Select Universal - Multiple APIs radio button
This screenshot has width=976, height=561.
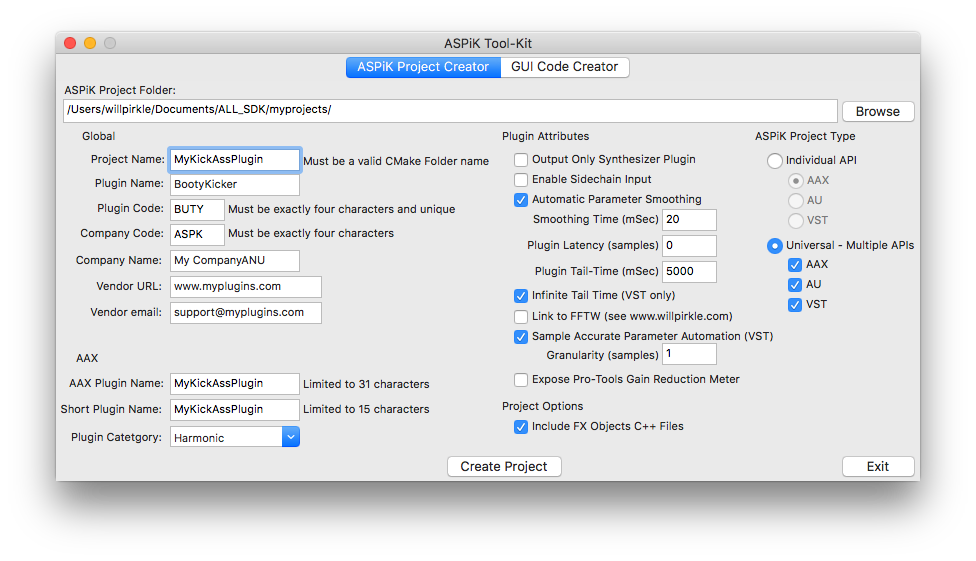point(774,246)
